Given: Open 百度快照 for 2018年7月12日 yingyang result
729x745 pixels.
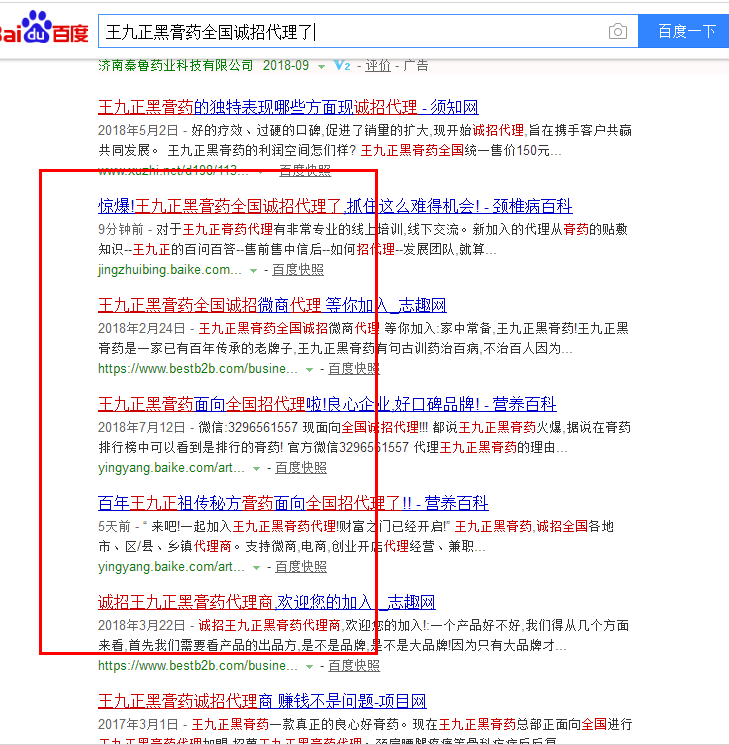Looking at the screenshot, I should tap(301, 468).
